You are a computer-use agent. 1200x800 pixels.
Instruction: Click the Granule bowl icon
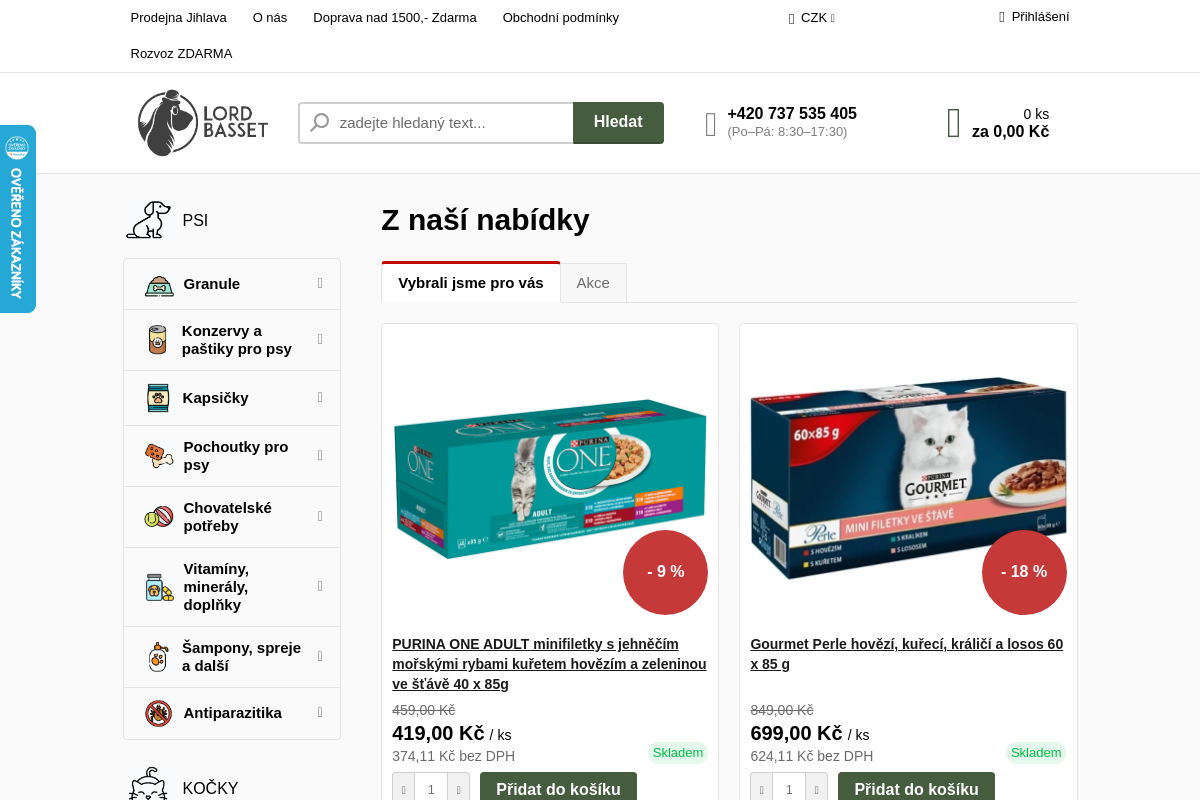[159, 285]
